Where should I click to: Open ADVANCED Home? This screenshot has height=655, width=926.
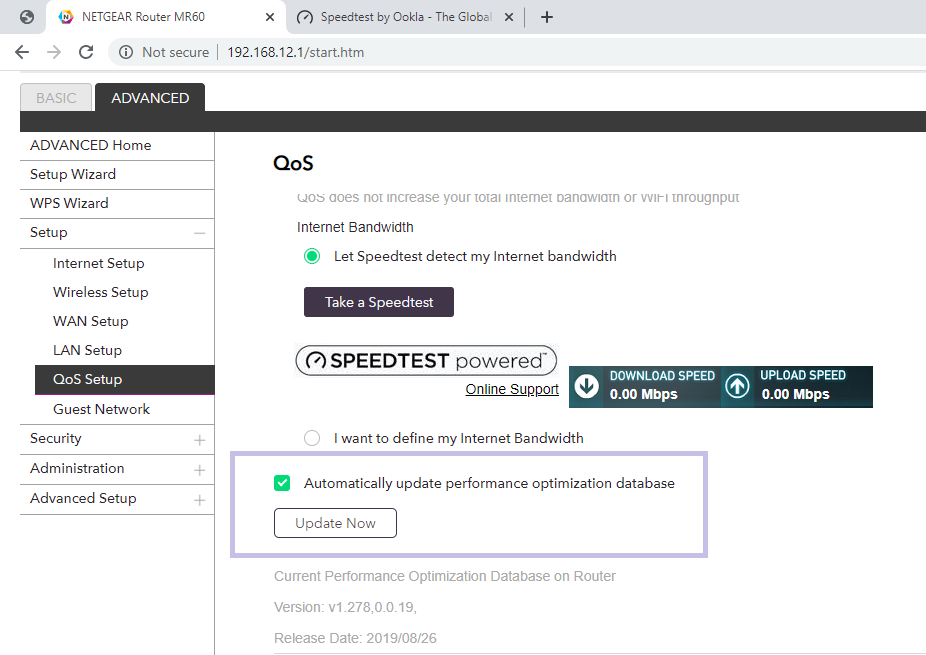coord(117,145)
